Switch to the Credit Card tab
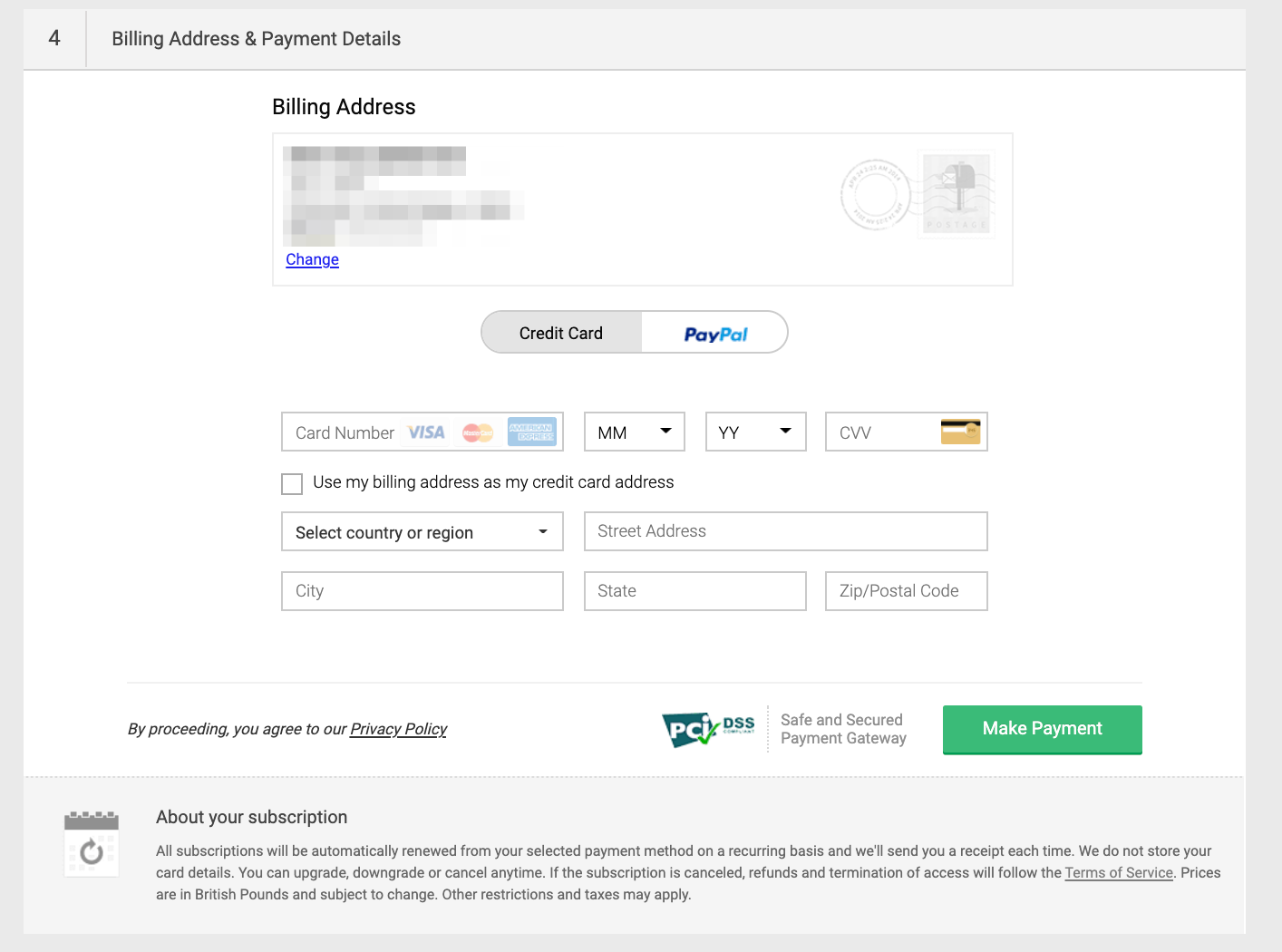 pos(560,333)
